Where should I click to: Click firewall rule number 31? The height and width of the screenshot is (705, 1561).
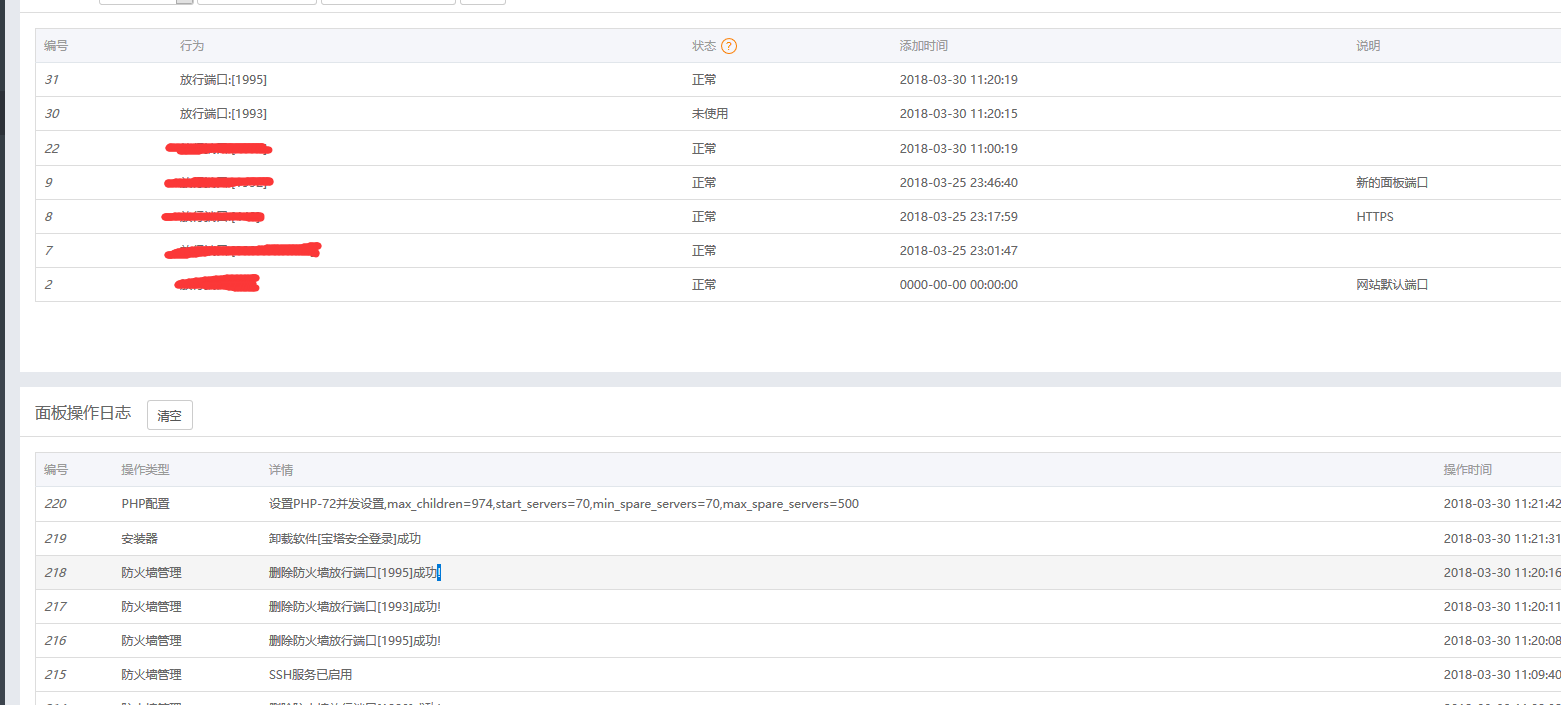pos(51,80)
